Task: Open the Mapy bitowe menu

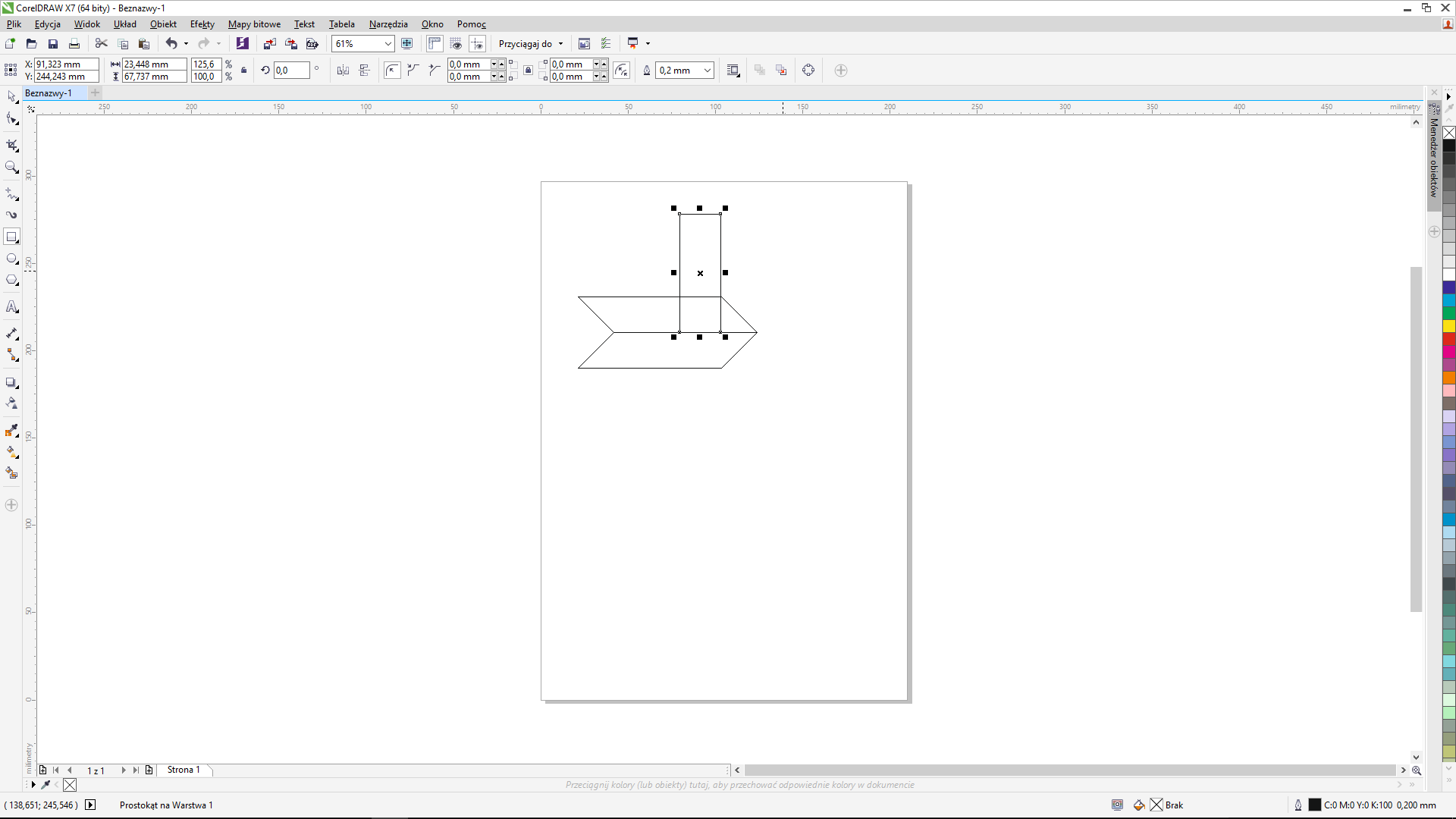Action: click(x=254, y=24)
